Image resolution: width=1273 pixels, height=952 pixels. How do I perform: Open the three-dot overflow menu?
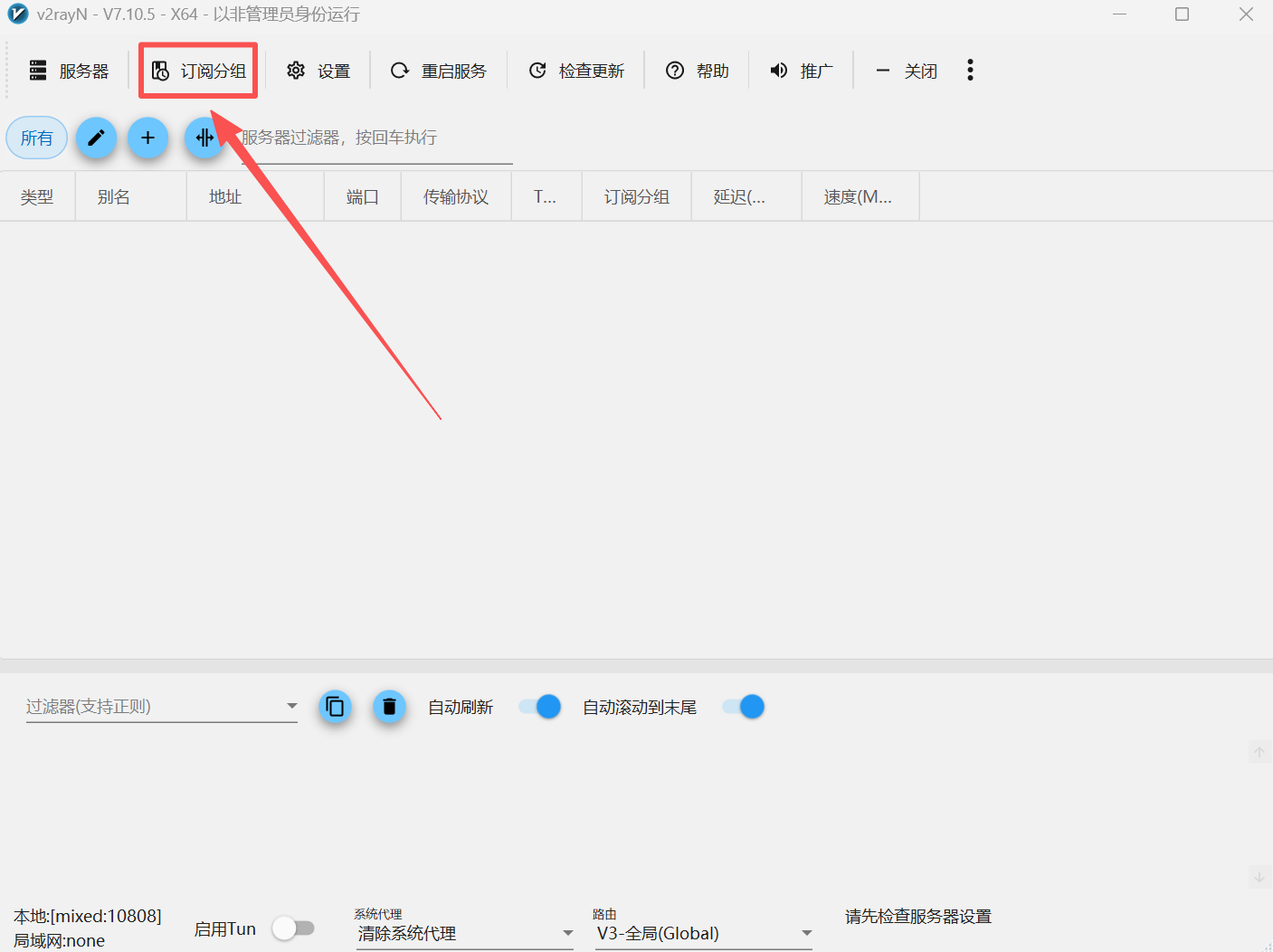coord(970,71)
